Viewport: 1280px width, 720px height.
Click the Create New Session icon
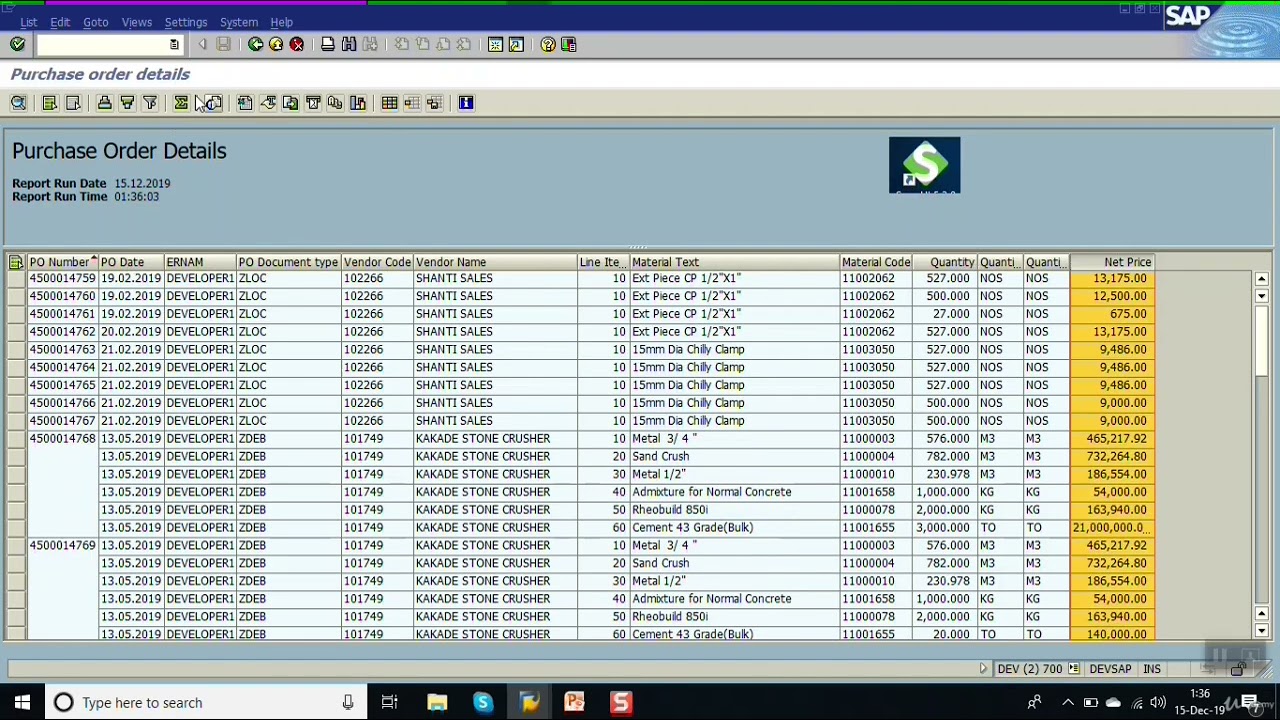click(495, 44)
